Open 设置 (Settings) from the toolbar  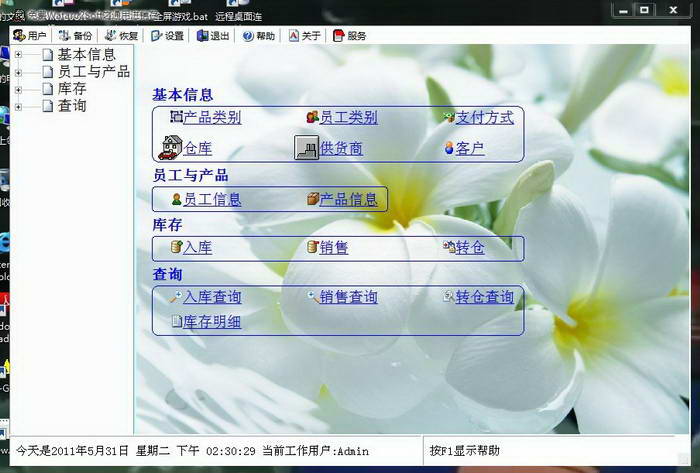(167, 36)
